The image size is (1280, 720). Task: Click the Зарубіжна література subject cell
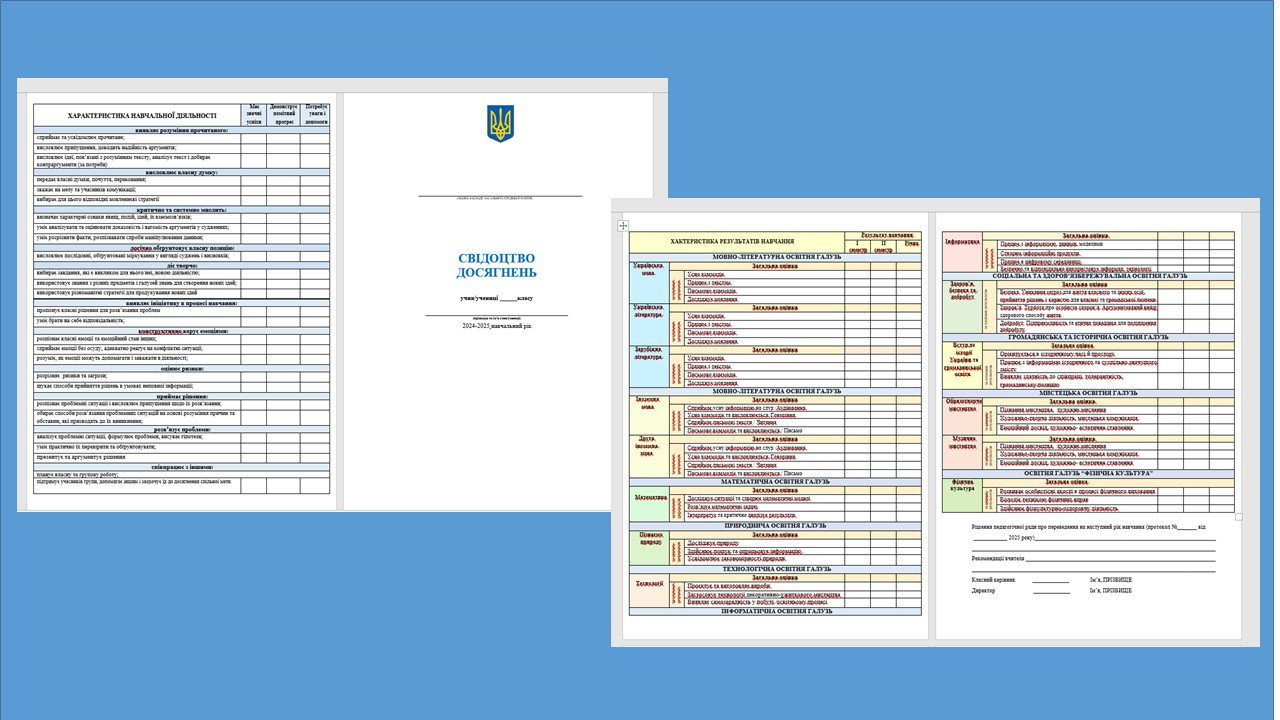pyautogui.click(x=650, y=367)
